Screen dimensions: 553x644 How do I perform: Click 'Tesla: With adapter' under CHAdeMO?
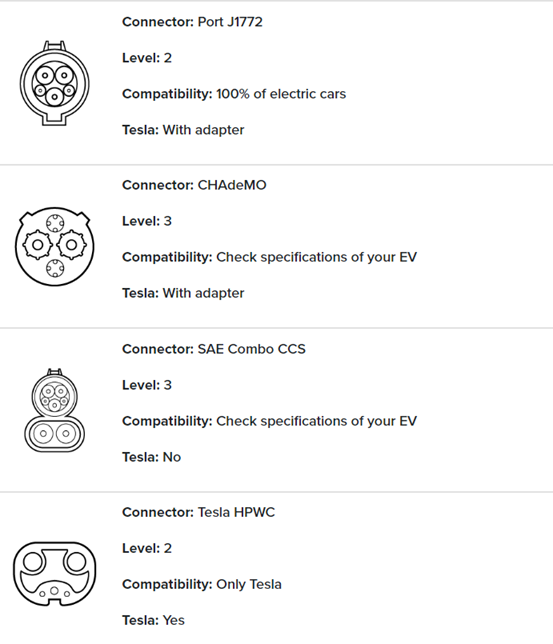pos(183,293)
